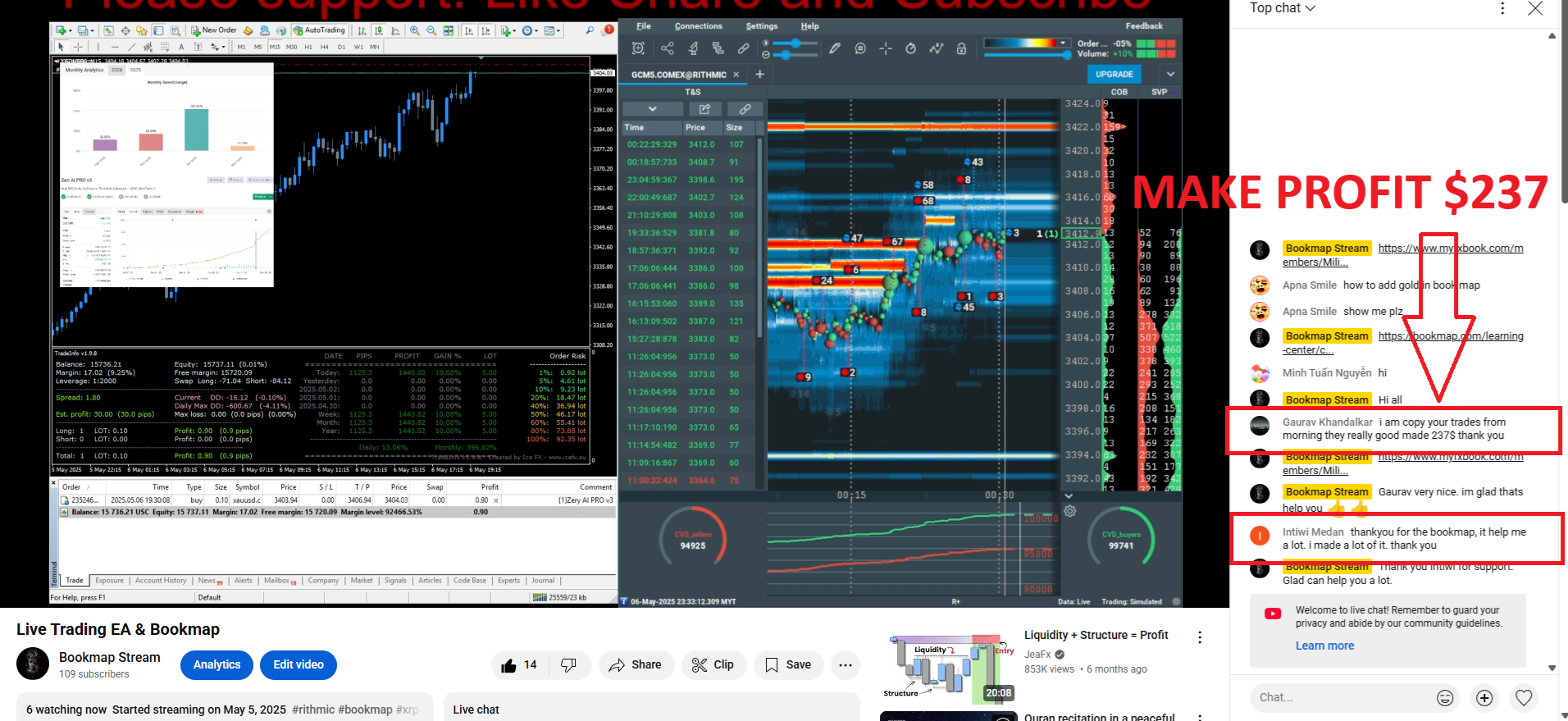The image size is (1568, 721).
Task: Click Bookmap crosshair icon
Action: coord(886,48)
